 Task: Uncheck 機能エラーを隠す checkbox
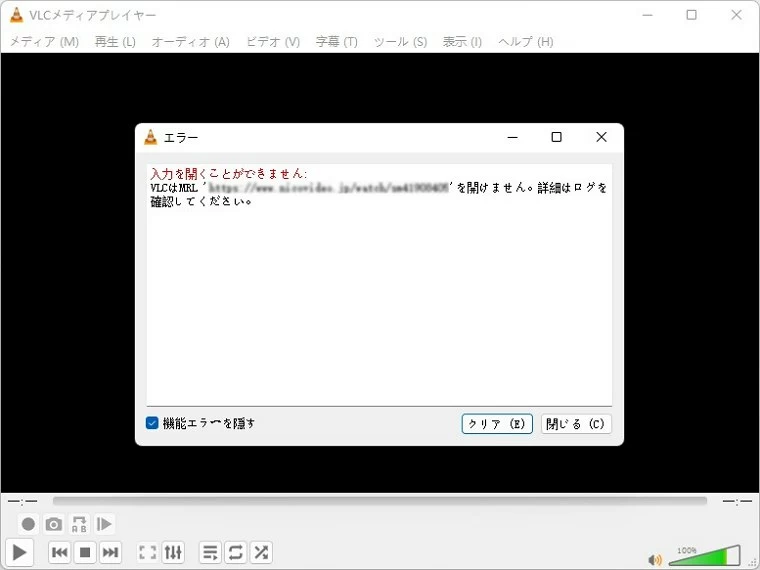click(x=152, y=423)
